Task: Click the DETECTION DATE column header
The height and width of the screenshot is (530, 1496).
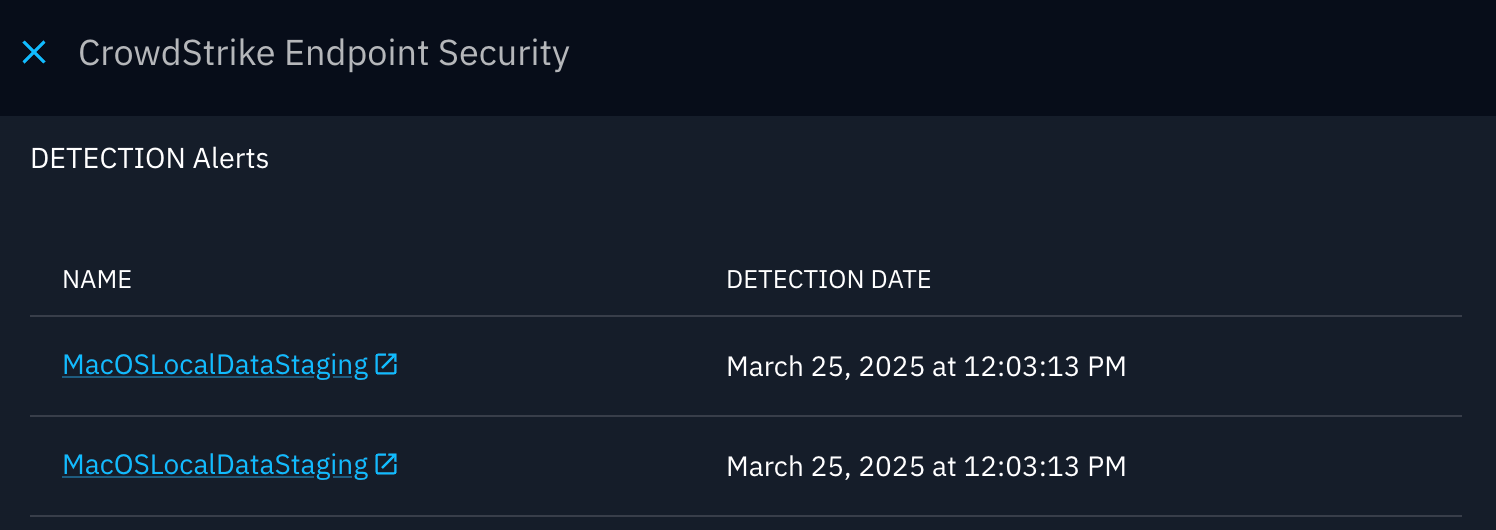Action: 828,280
